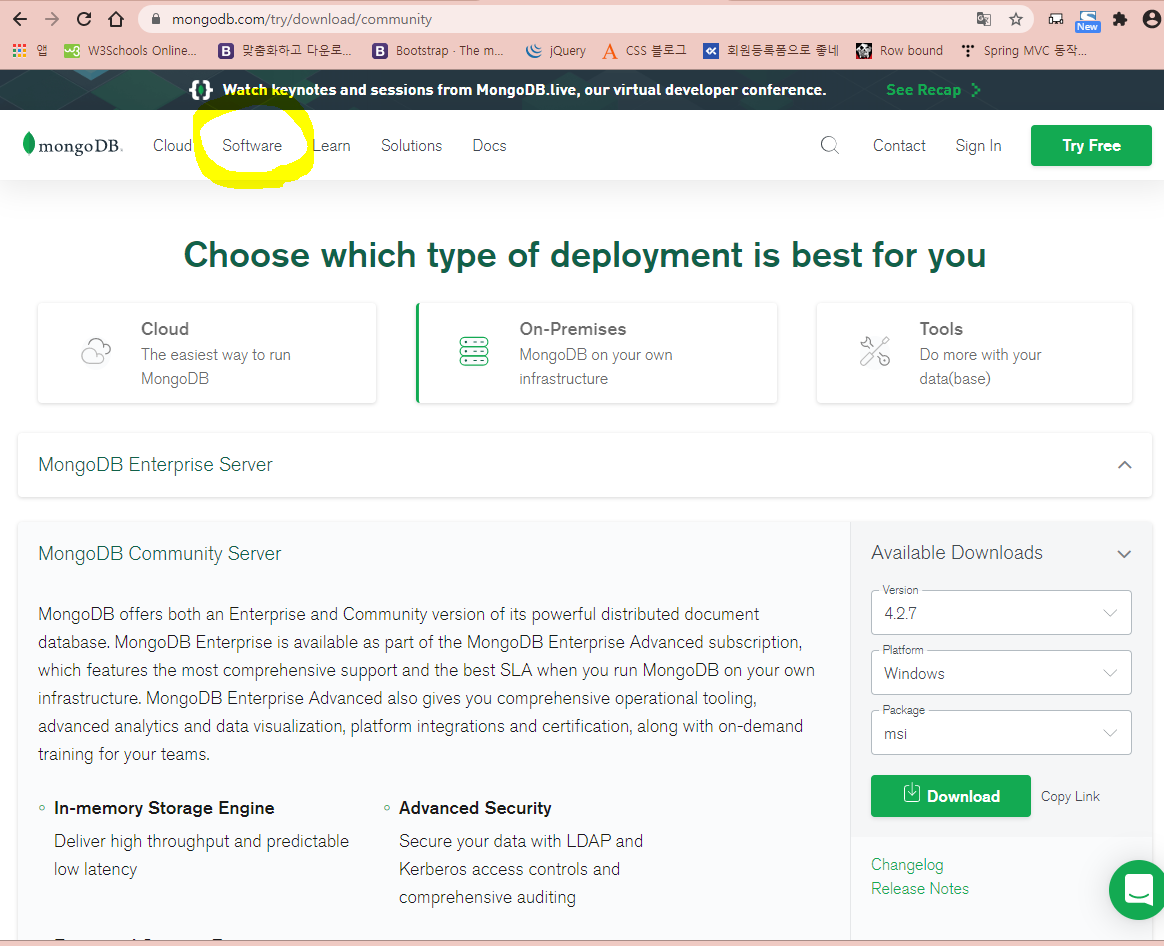The image size is (1164, 946).
Task: Click the server stack icon in On-Premises card
Action: [474, 351]
